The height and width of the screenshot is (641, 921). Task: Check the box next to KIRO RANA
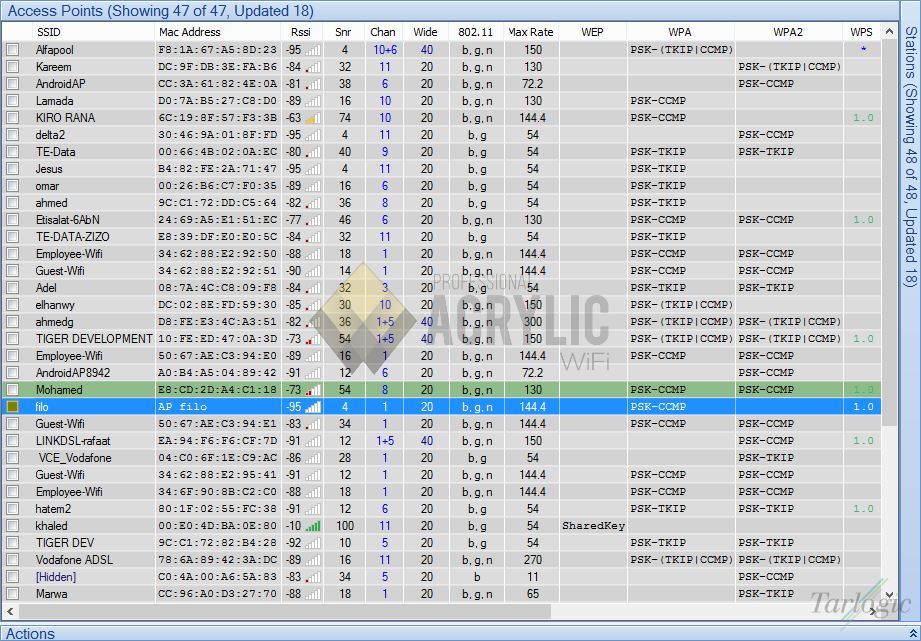click(12, 118)
